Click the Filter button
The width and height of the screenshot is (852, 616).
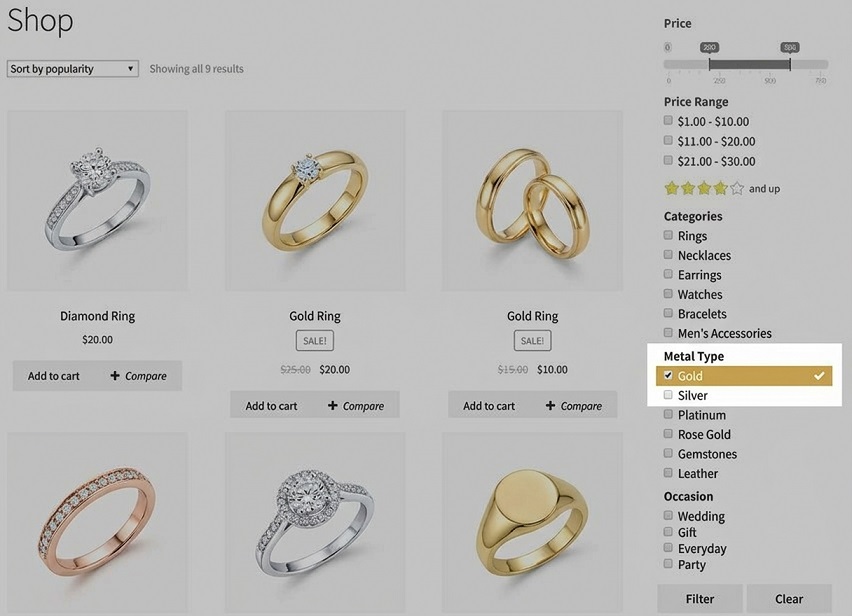pos(699,599)
